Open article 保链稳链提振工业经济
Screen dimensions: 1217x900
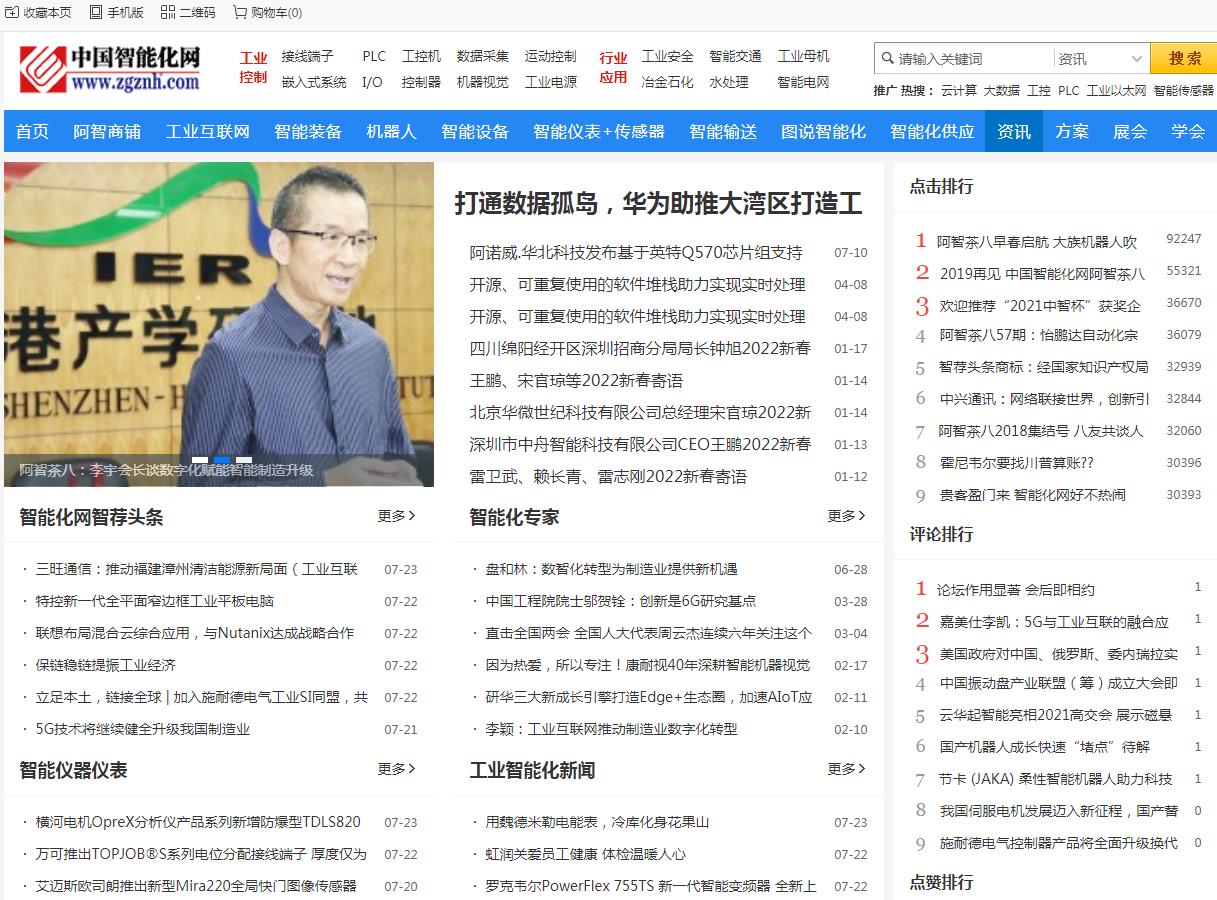tap(106, 665)
